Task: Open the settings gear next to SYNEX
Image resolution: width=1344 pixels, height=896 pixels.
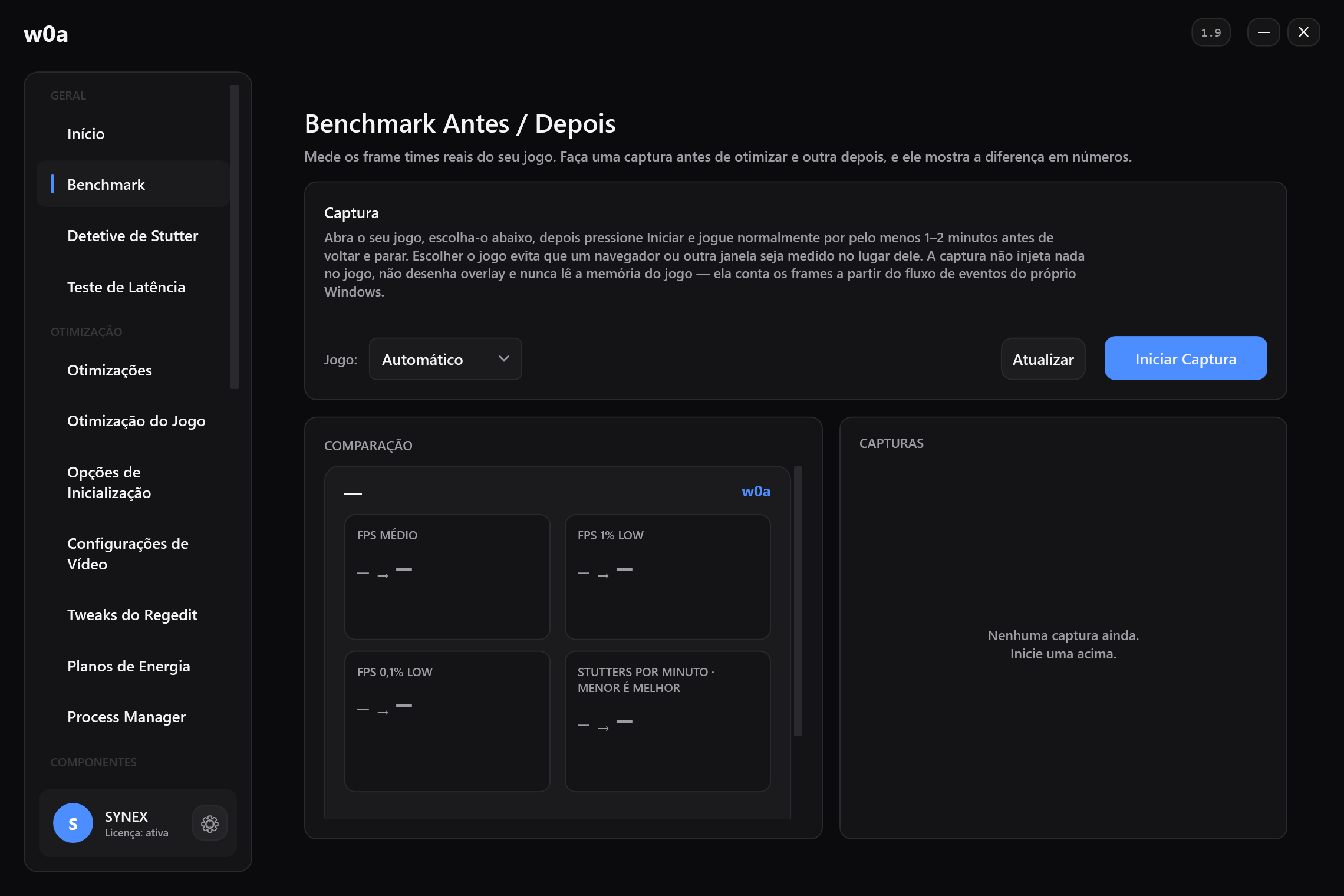Action: pyautogui.click(x=209, y=823)
